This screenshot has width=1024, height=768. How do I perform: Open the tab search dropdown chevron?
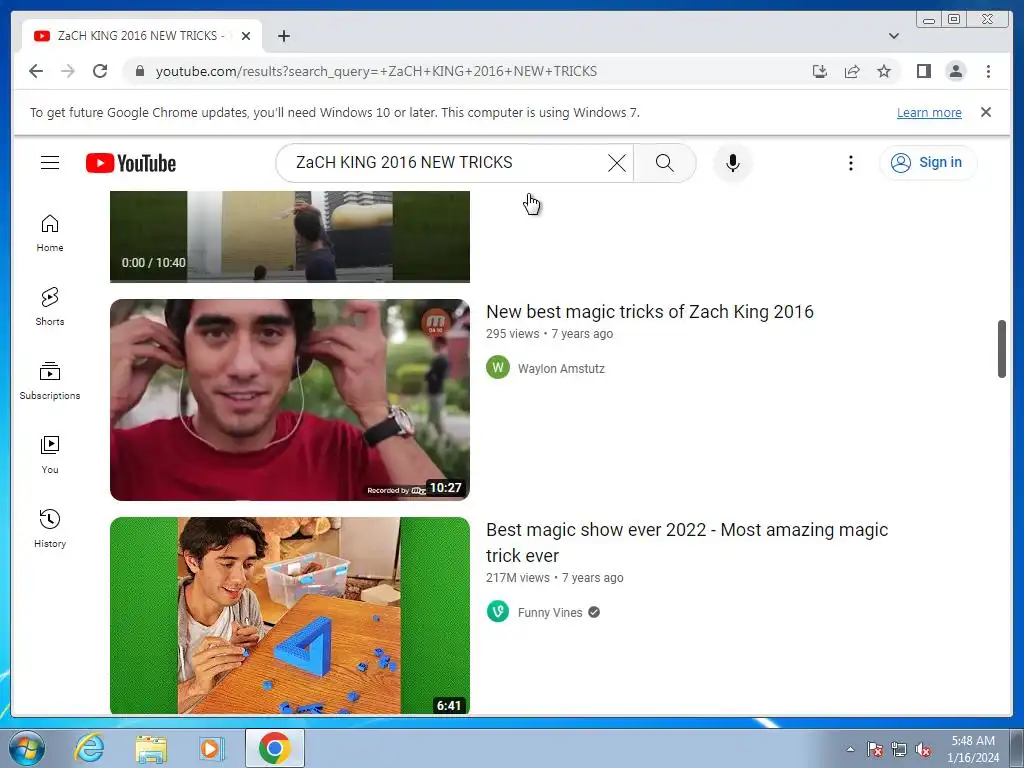tap(894, 36)
